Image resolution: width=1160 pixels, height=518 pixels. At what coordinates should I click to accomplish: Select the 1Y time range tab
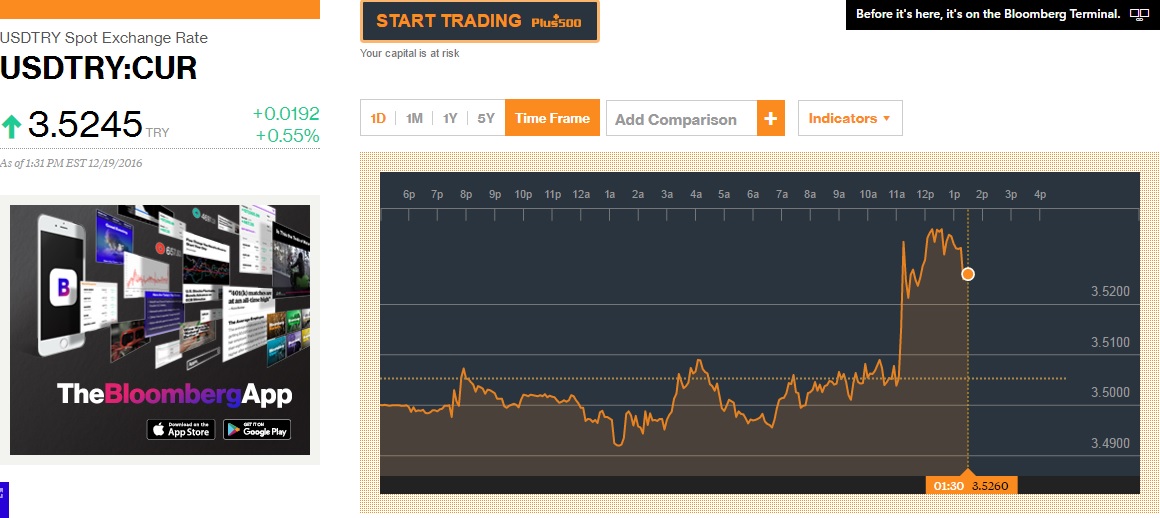[x=450, y=118]
